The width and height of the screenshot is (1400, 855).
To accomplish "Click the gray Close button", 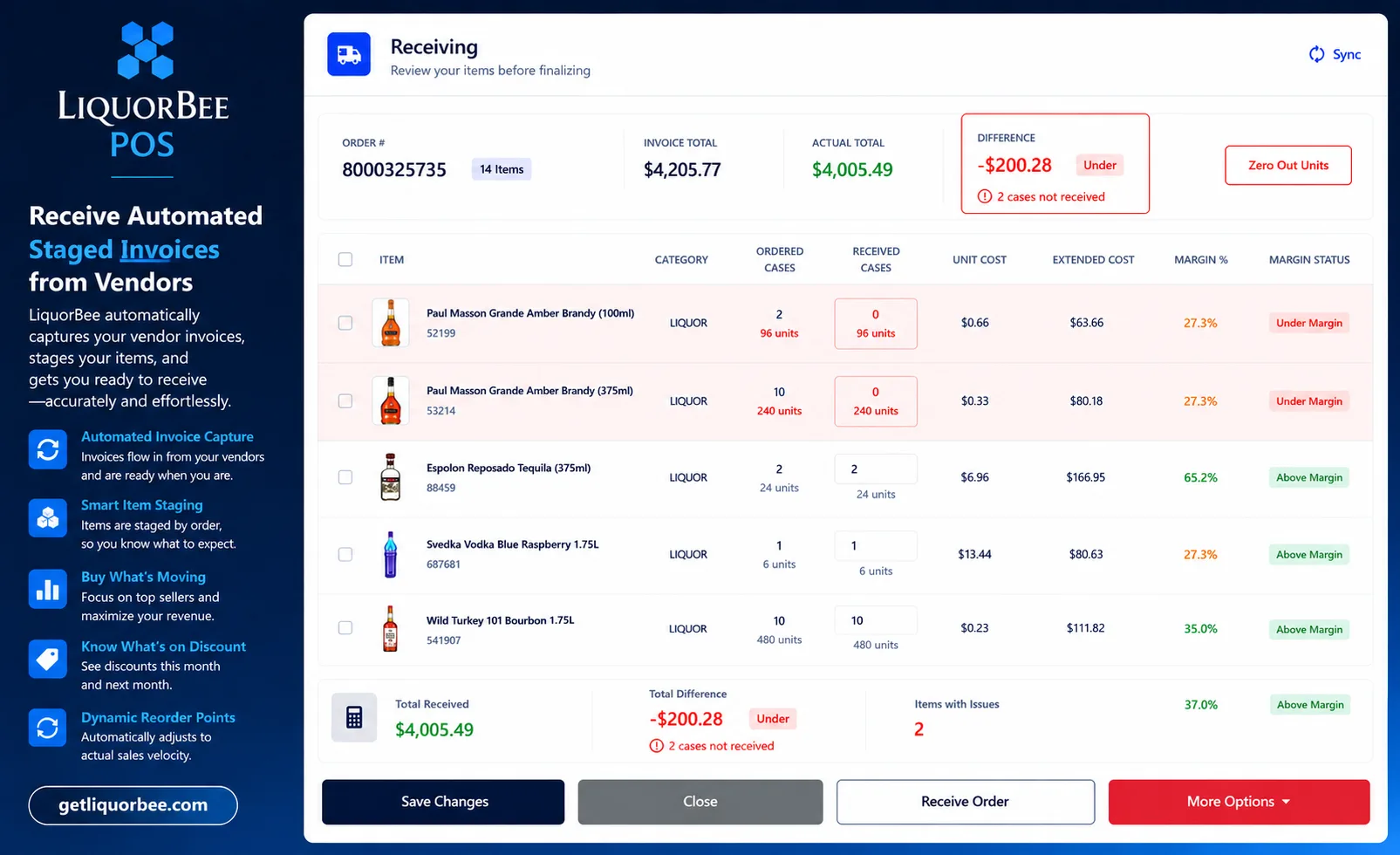I will coord(700,802).
